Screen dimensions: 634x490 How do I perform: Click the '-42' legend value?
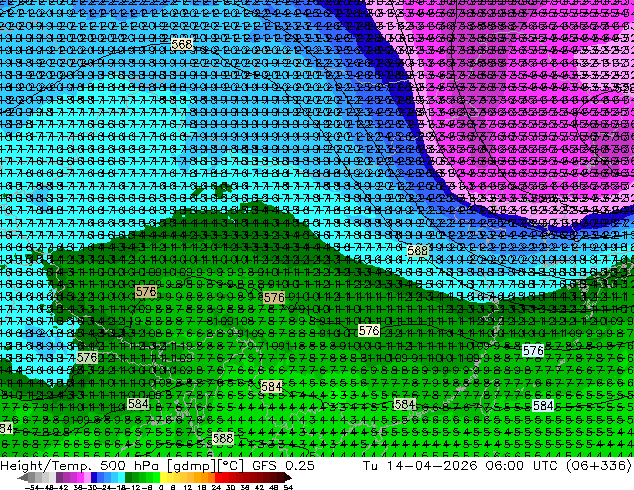(63, 488)
